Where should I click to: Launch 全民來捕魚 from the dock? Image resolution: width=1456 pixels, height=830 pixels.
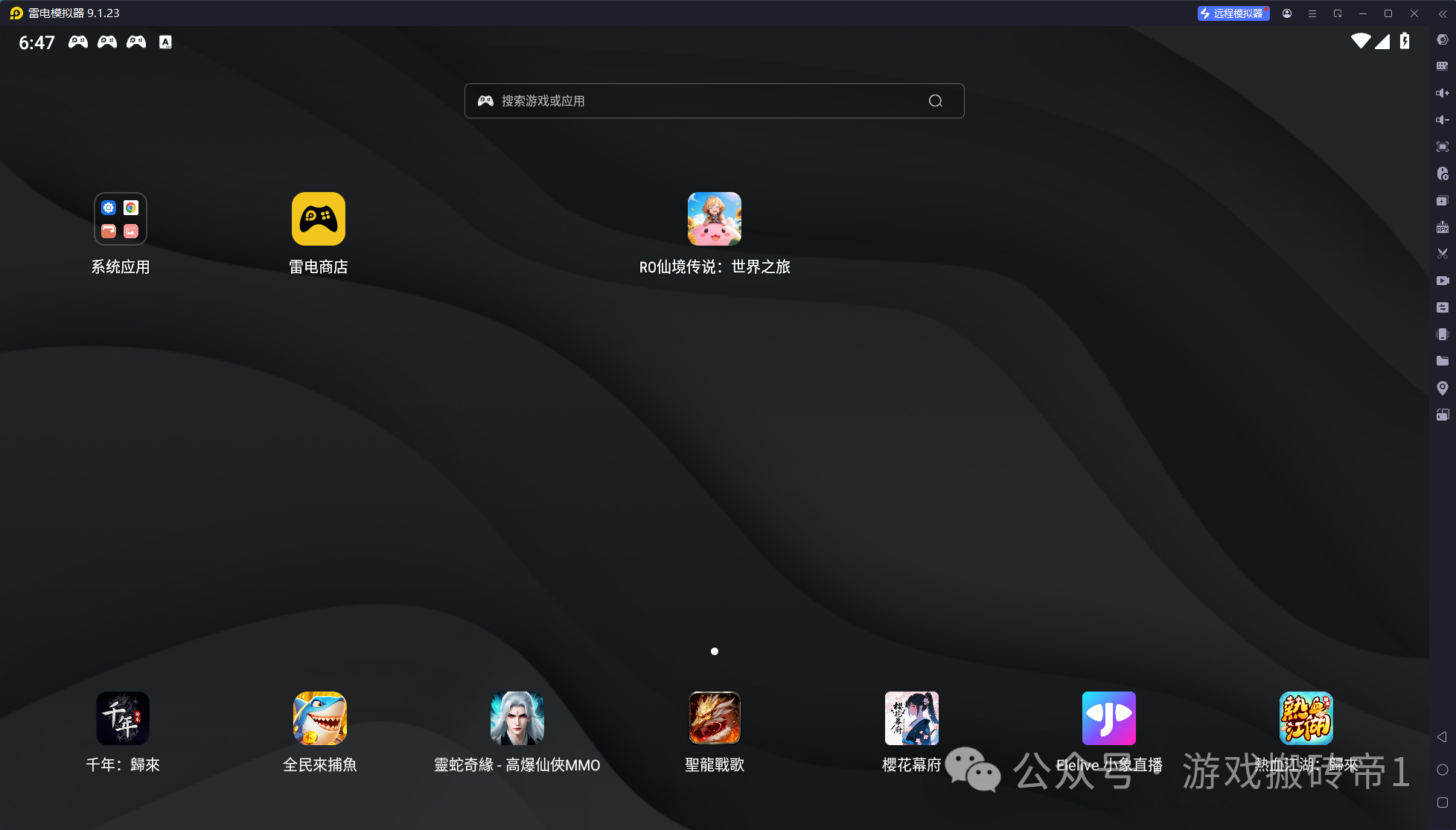[x=319, y=718]
